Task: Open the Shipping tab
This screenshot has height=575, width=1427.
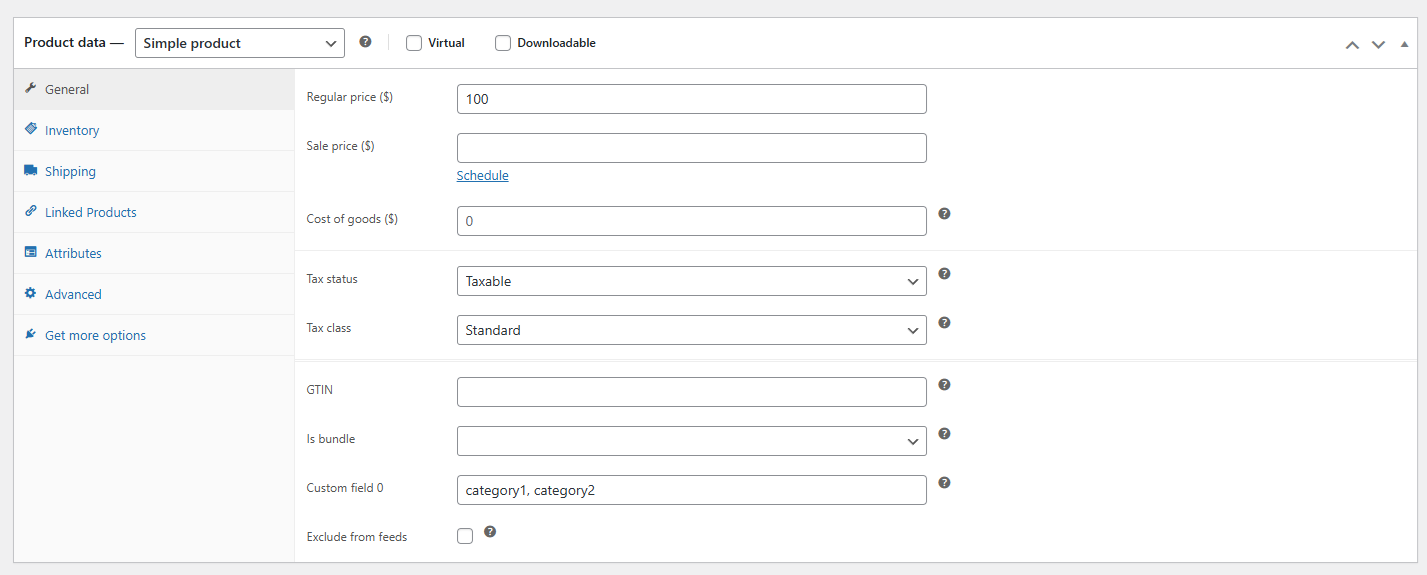Action: 70,171
